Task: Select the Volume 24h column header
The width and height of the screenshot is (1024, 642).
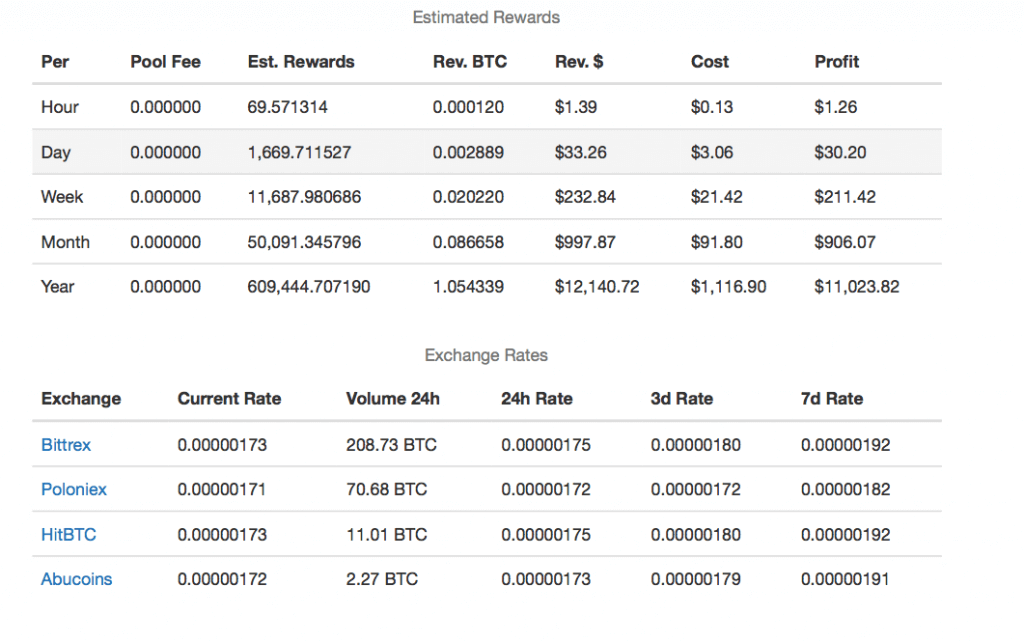Action: pyautogui.click(x=393, y=399)
